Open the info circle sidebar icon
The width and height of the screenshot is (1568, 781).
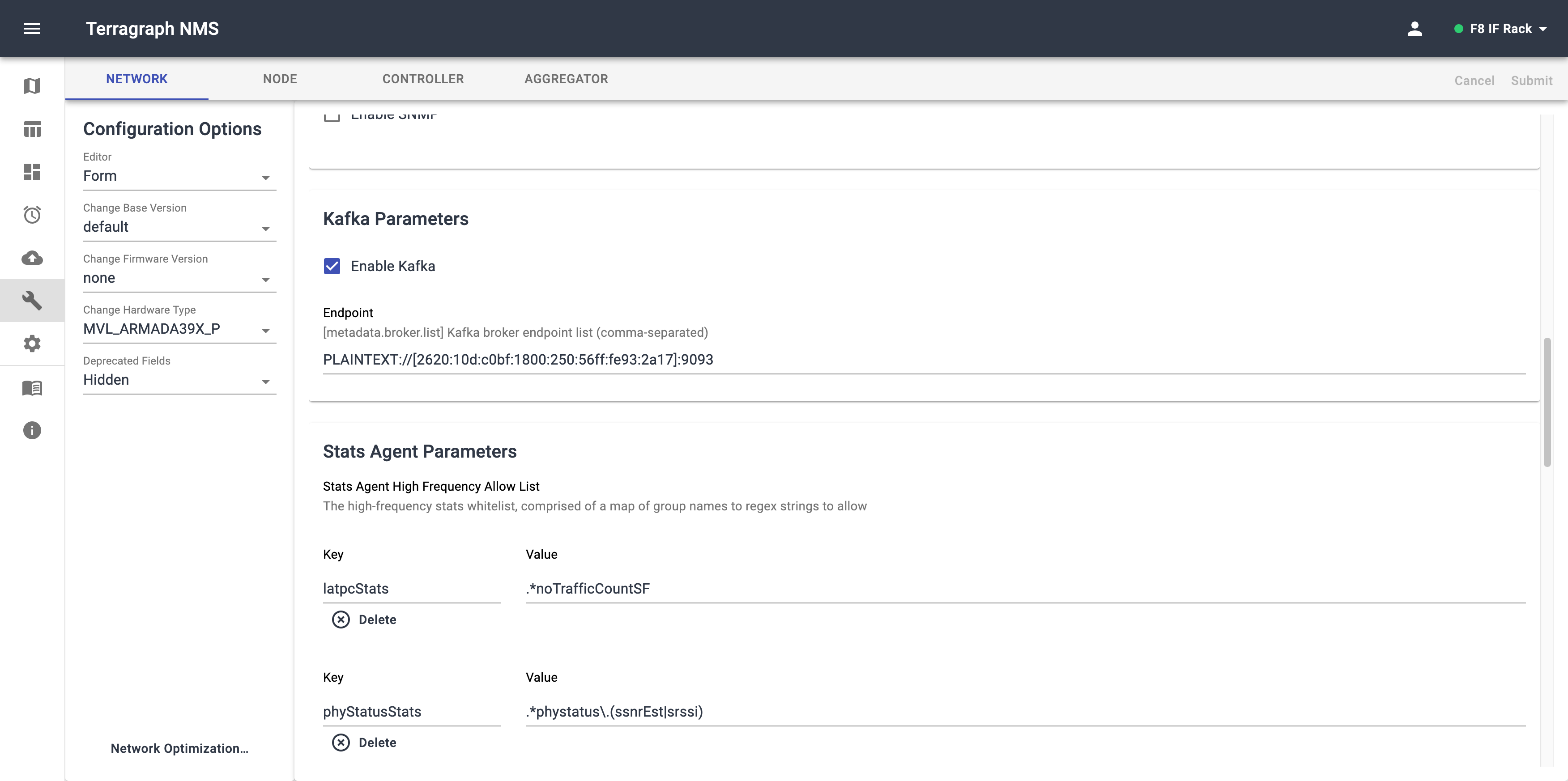(x=32, y=431)
